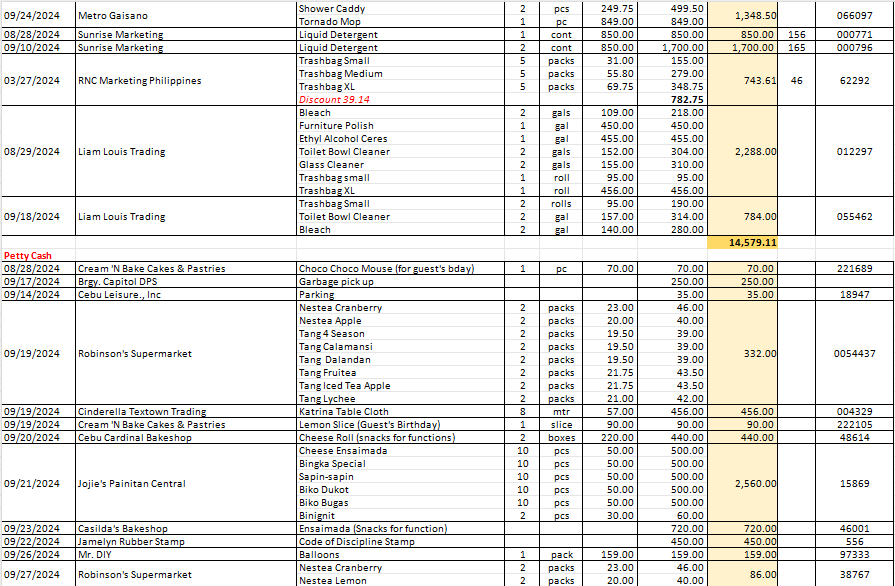This screenshot has height=586, width=895.
Task: Select Cebu Leisure., Inc supplier cell
Action: click(x=186, y=294)
